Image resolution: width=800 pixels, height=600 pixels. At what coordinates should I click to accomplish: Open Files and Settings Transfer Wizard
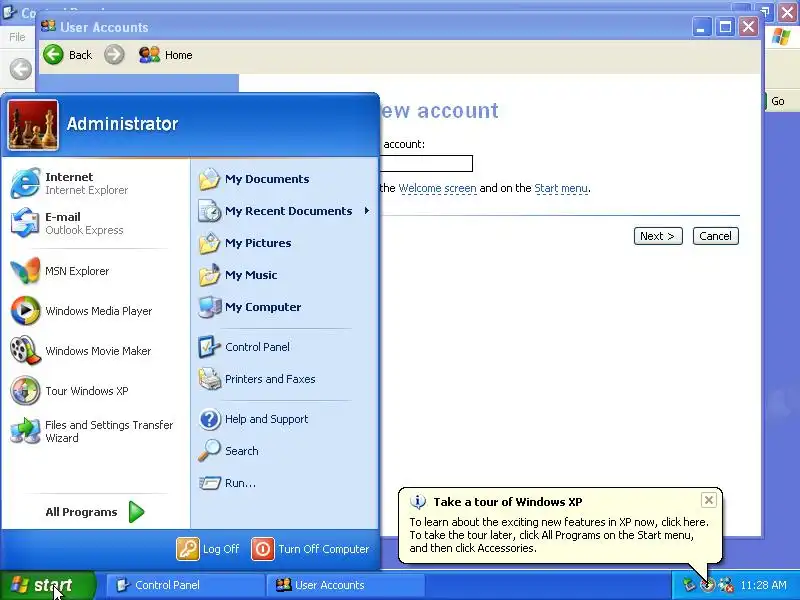(95, 431)
